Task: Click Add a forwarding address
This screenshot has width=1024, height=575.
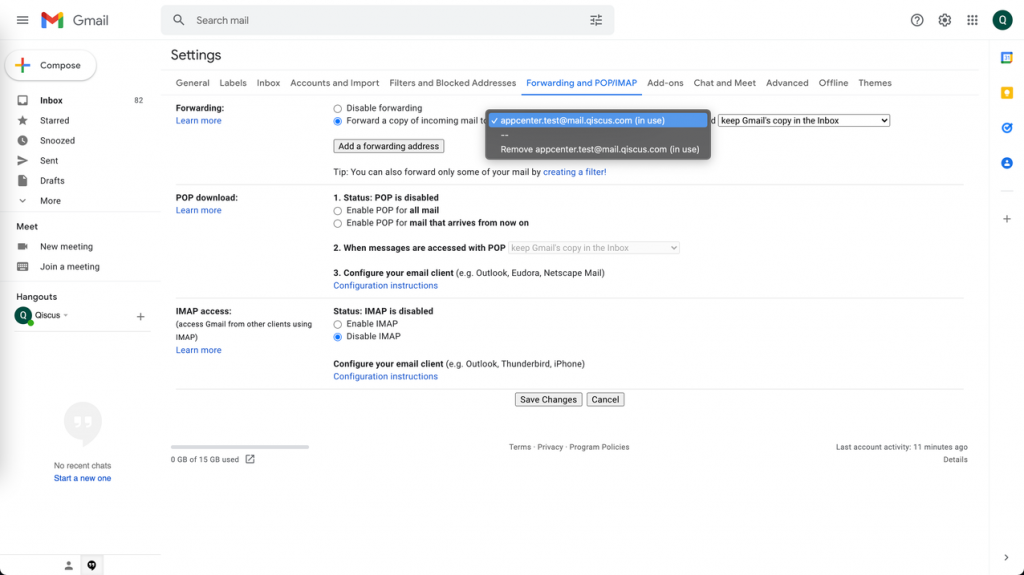Action: 389,146
